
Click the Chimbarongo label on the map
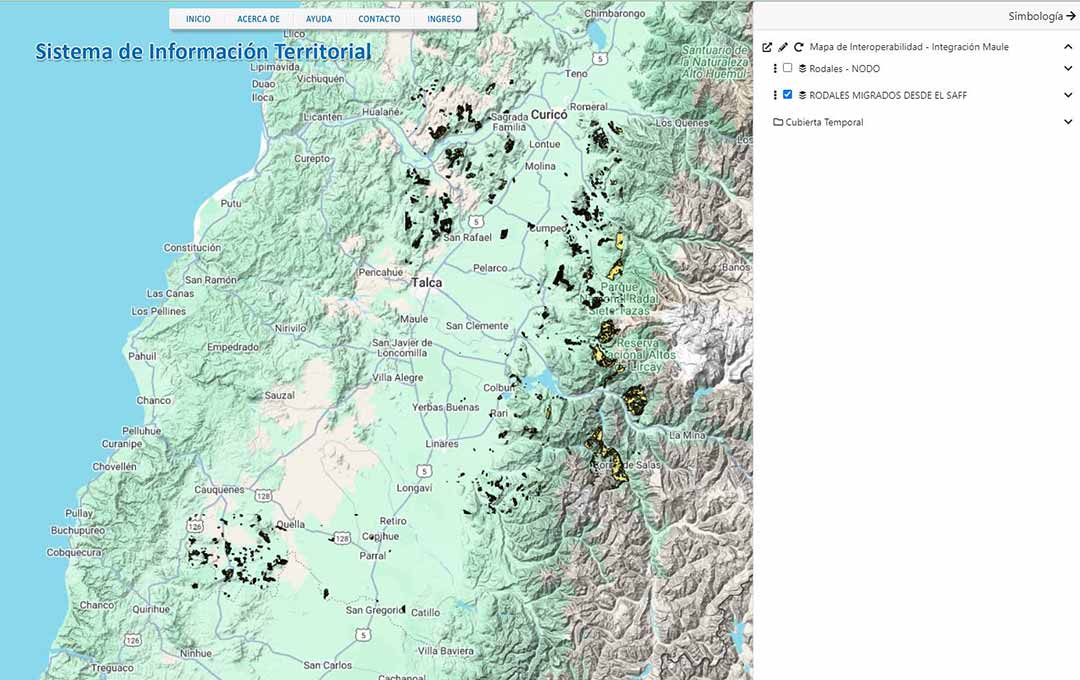tap(614, 13)
